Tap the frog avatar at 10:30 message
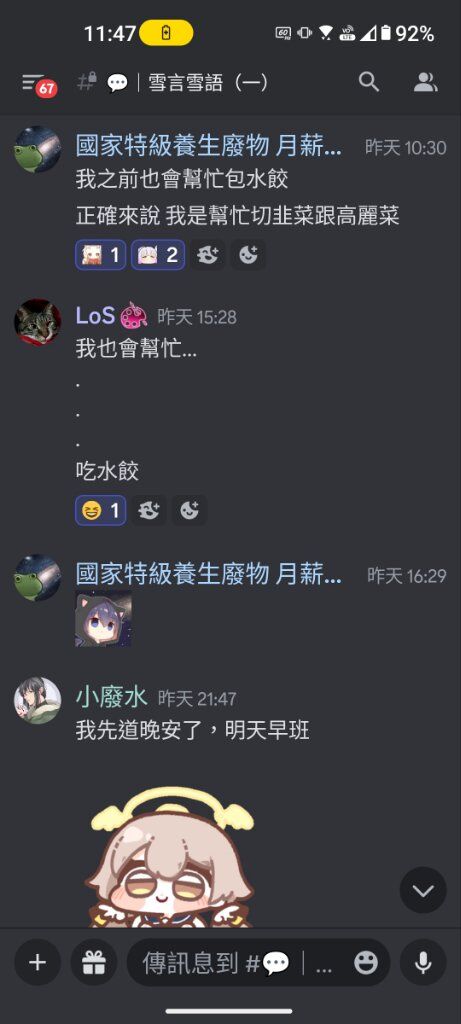Image resolution: width=461 pixels, height=1024 pixels. click(38, 150)
